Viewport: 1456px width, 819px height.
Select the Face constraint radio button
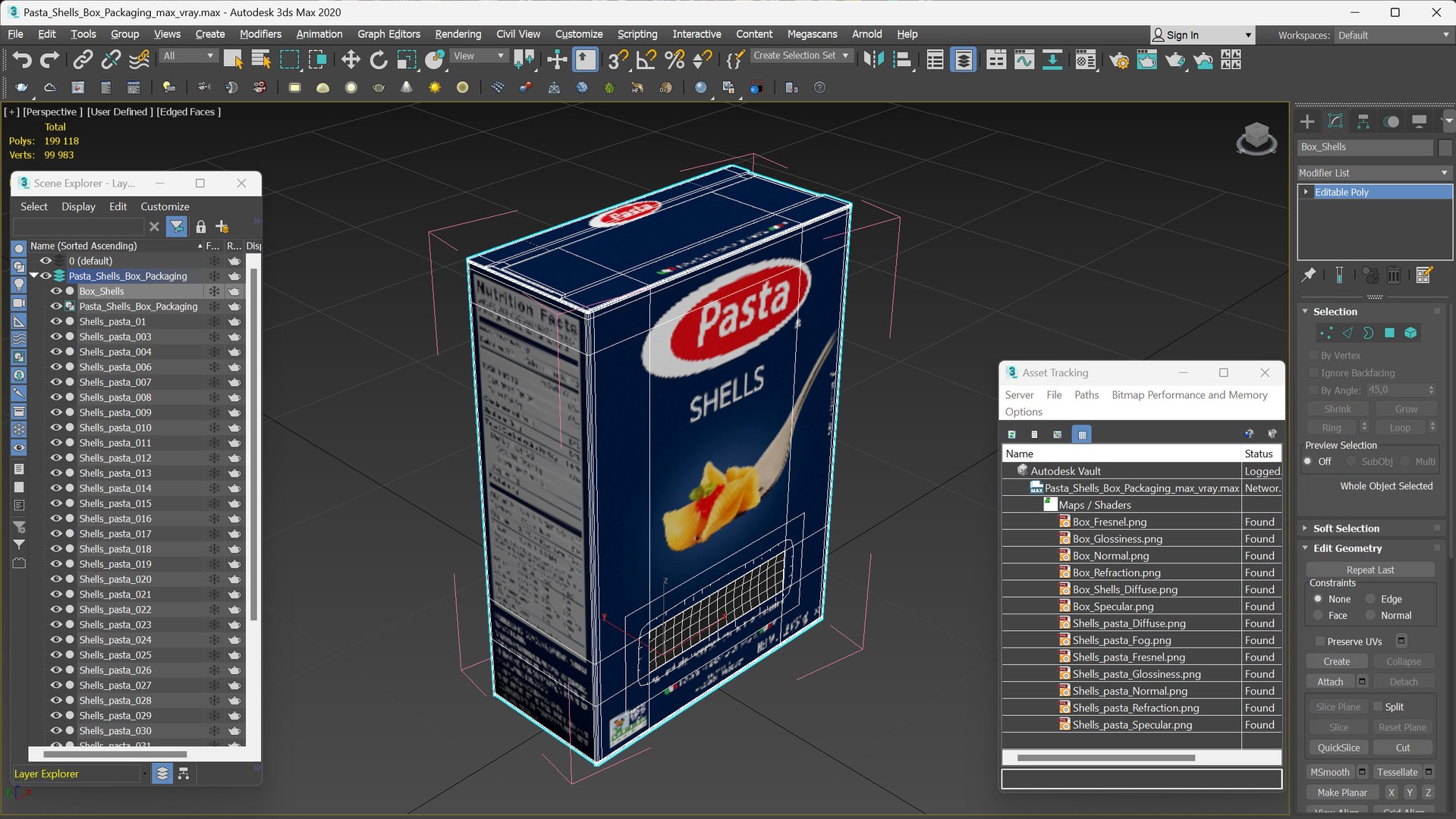click(1318, 616)
